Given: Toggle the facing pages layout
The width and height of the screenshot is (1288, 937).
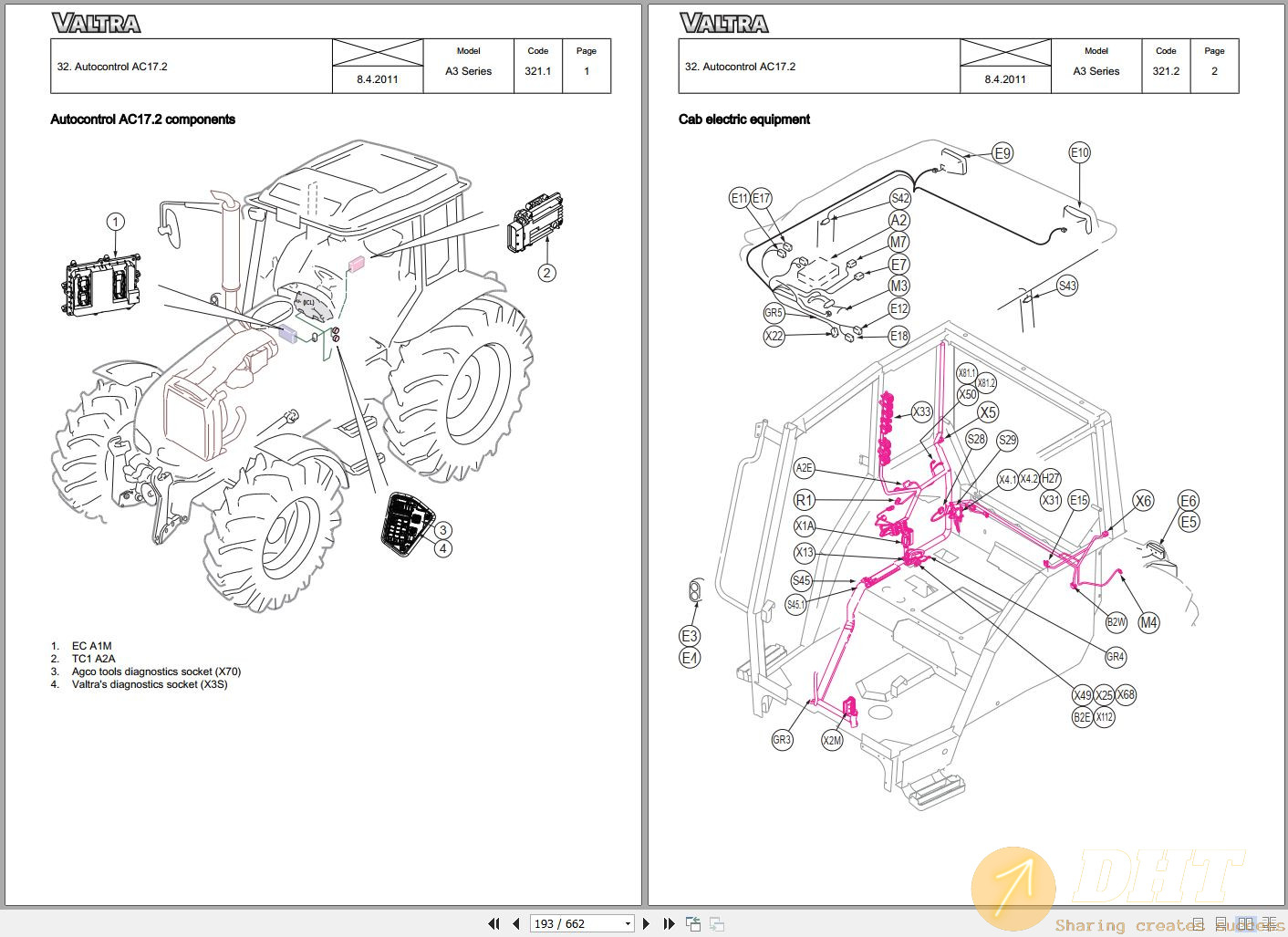Looking at the screenshot, I should click(x=1246, y=924).
